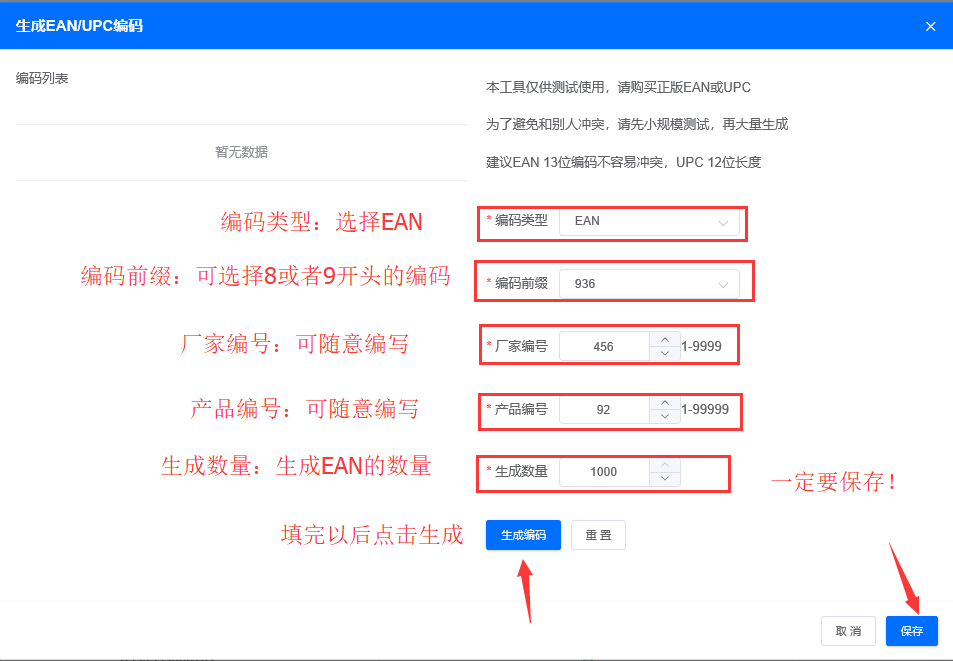Click the 生成数量 input field containing 1000
This screenshot has width=953, height=661.
pos(604,472)
